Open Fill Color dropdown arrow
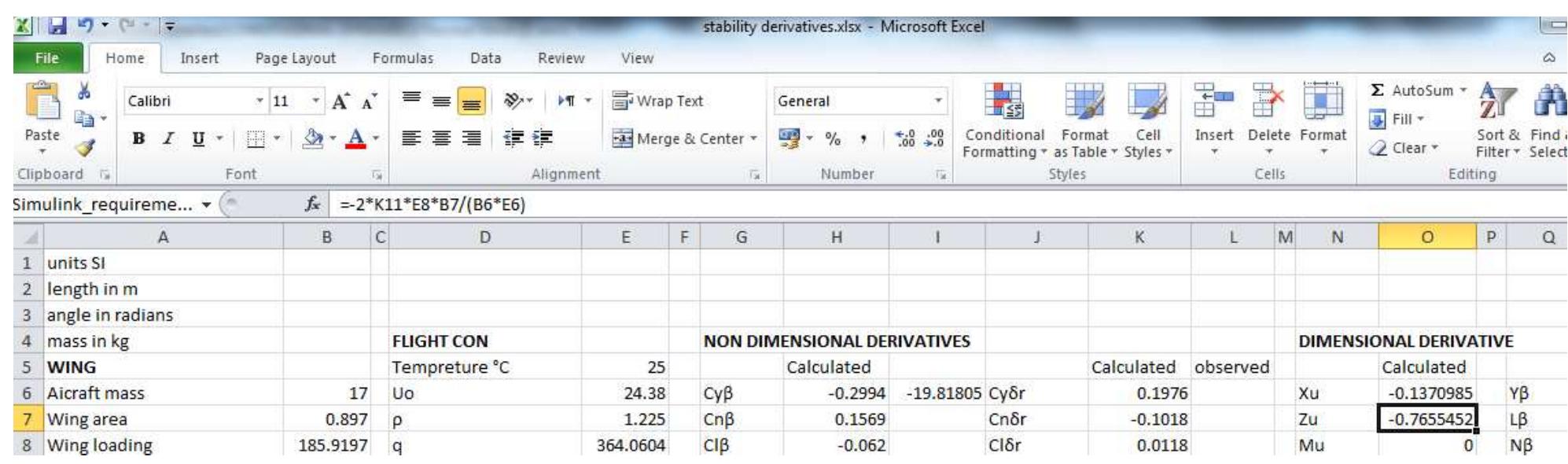Image resolution: width=1568 pixels, height=464 pixels. tap(333, 139)
